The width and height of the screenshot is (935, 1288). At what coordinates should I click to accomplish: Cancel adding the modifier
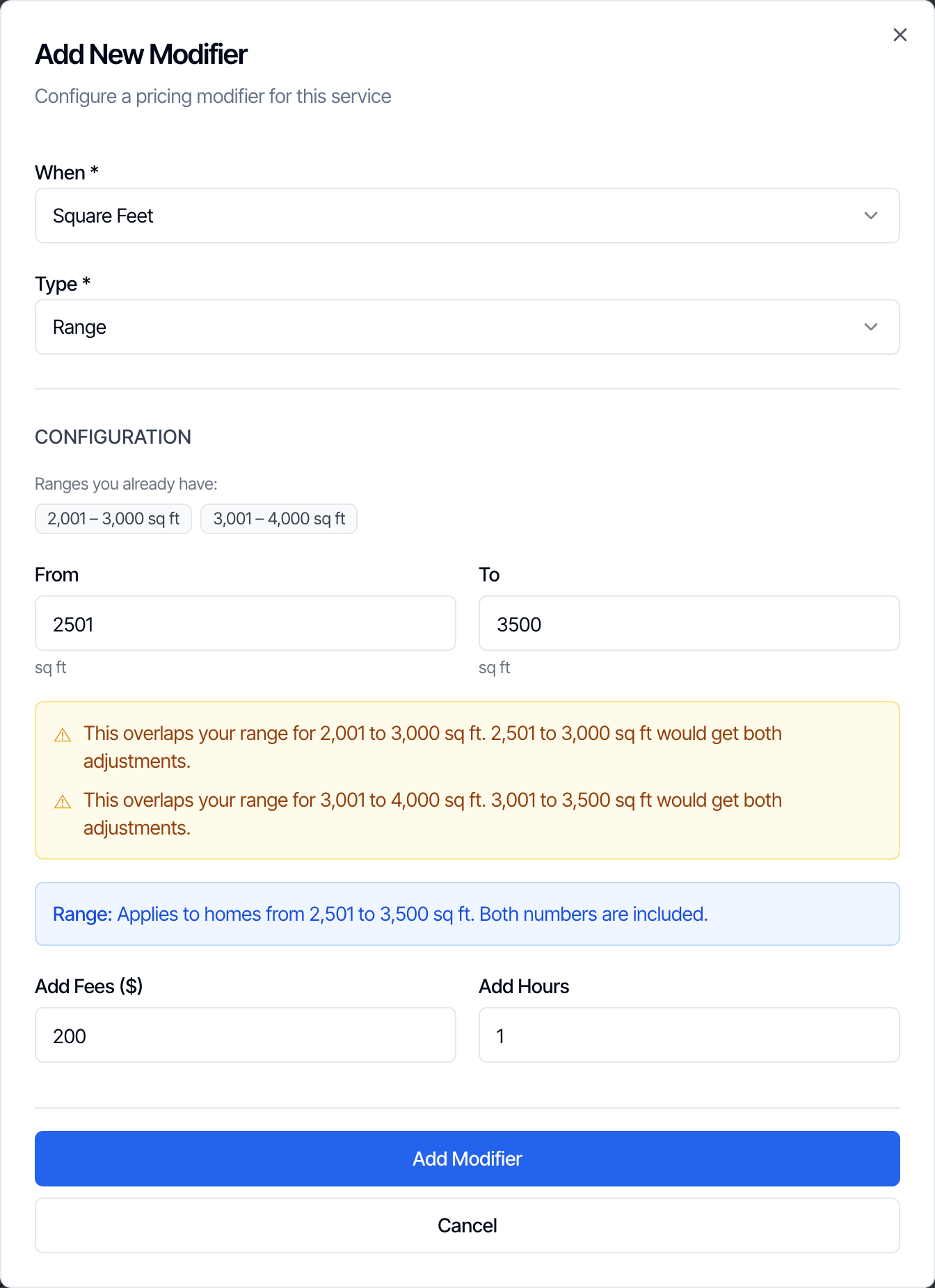click(467, 1225)
